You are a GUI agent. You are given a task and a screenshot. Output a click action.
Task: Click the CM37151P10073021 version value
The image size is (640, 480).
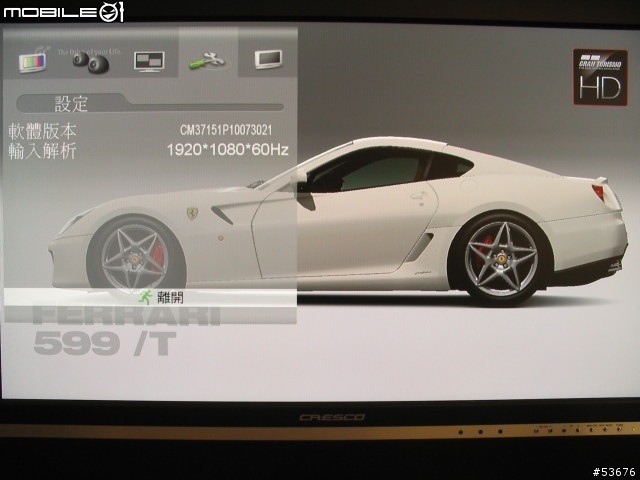click(x=226, y=131)
